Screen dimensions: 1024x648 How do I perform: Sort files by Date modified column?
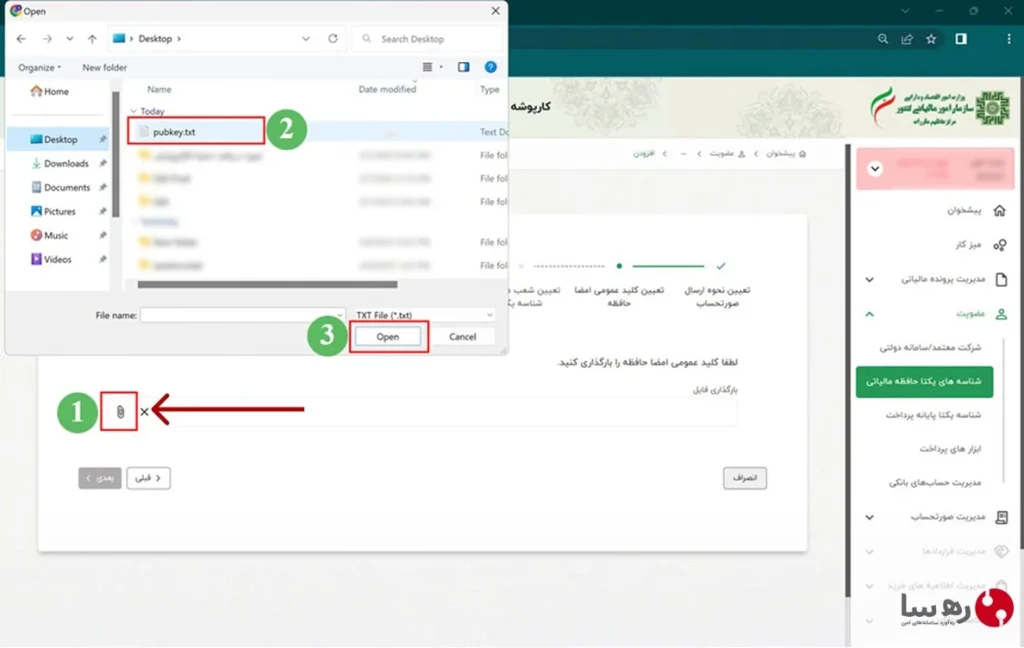tap(387, 89)
